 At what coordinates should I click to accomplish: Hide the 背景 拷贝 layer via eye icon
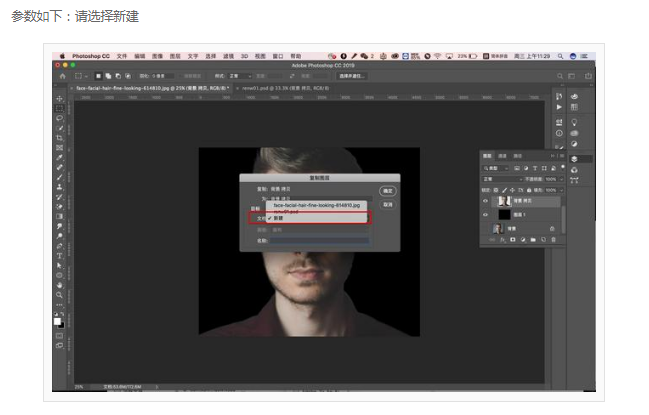pos(486,201)
